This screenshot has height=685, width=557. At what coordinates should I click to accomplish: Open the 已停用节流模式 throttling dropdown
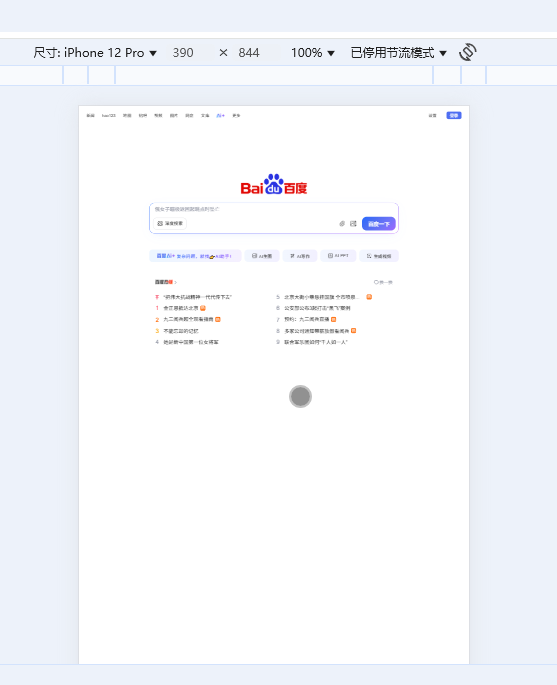[398, 53]
